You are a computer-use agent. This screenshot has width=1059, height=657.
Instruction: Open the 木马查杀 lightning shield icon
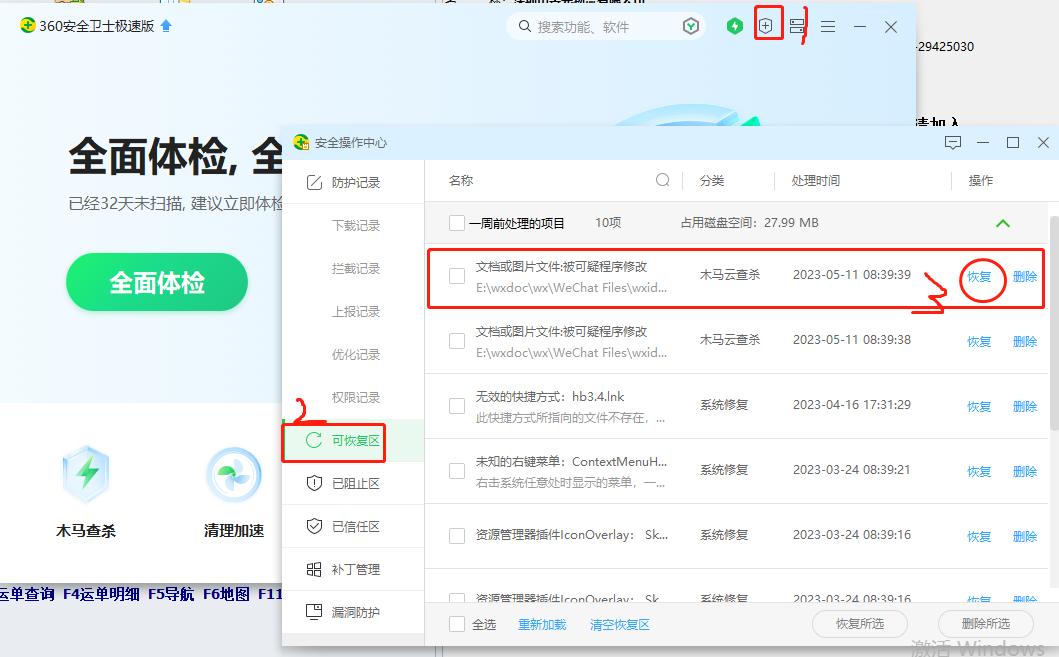(x=86, y=474)
